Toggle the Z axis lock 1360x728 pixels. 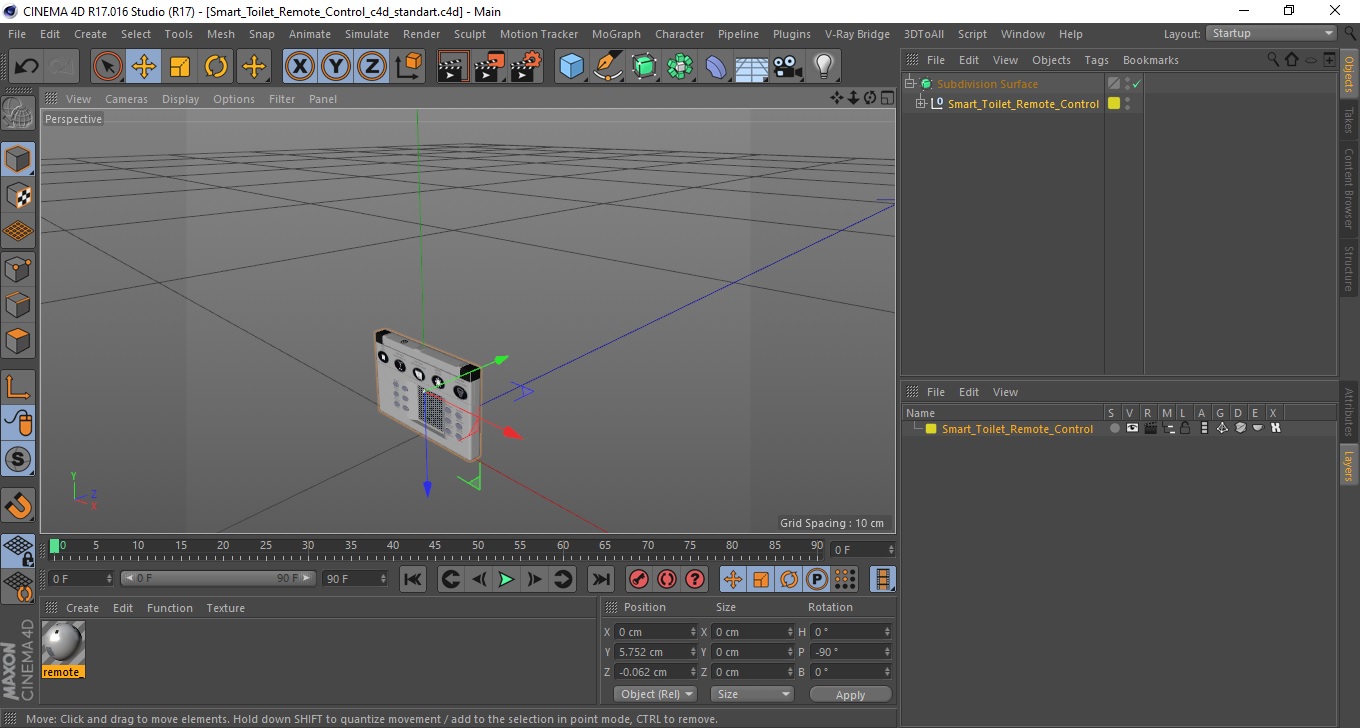coord(372,67)
